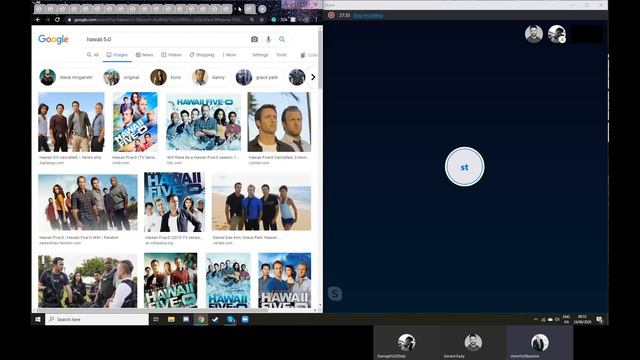Click the Skype icon in the taskbar
Screen dimensions: 640x360
(x=230, y=319)
